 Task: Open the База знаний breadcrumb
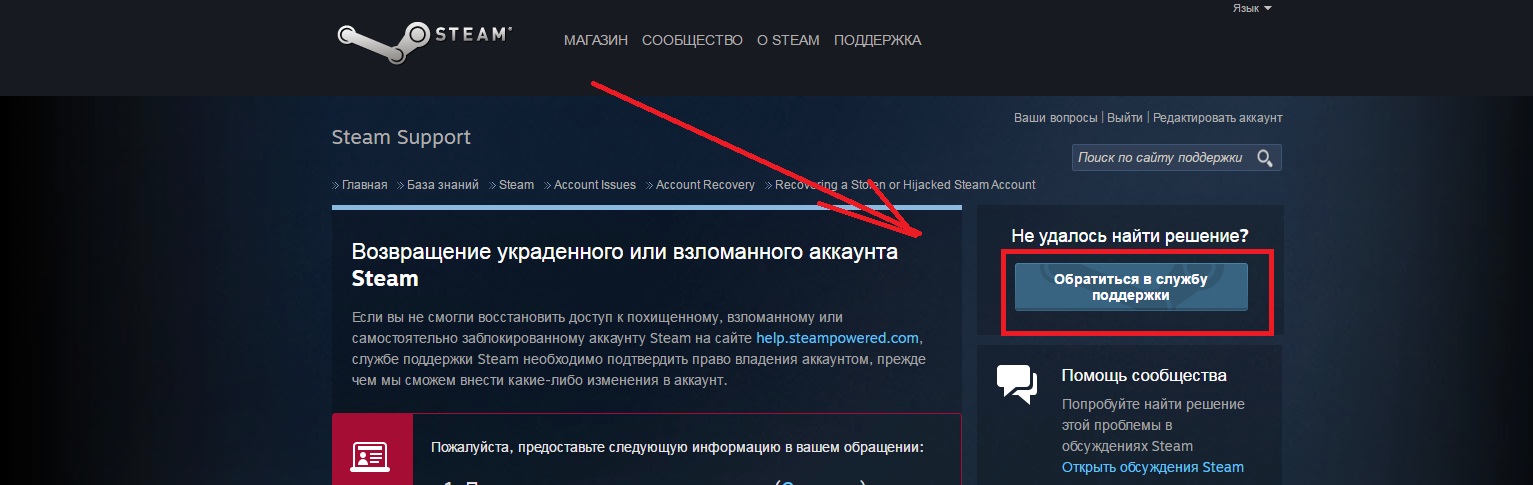(442, 185)
